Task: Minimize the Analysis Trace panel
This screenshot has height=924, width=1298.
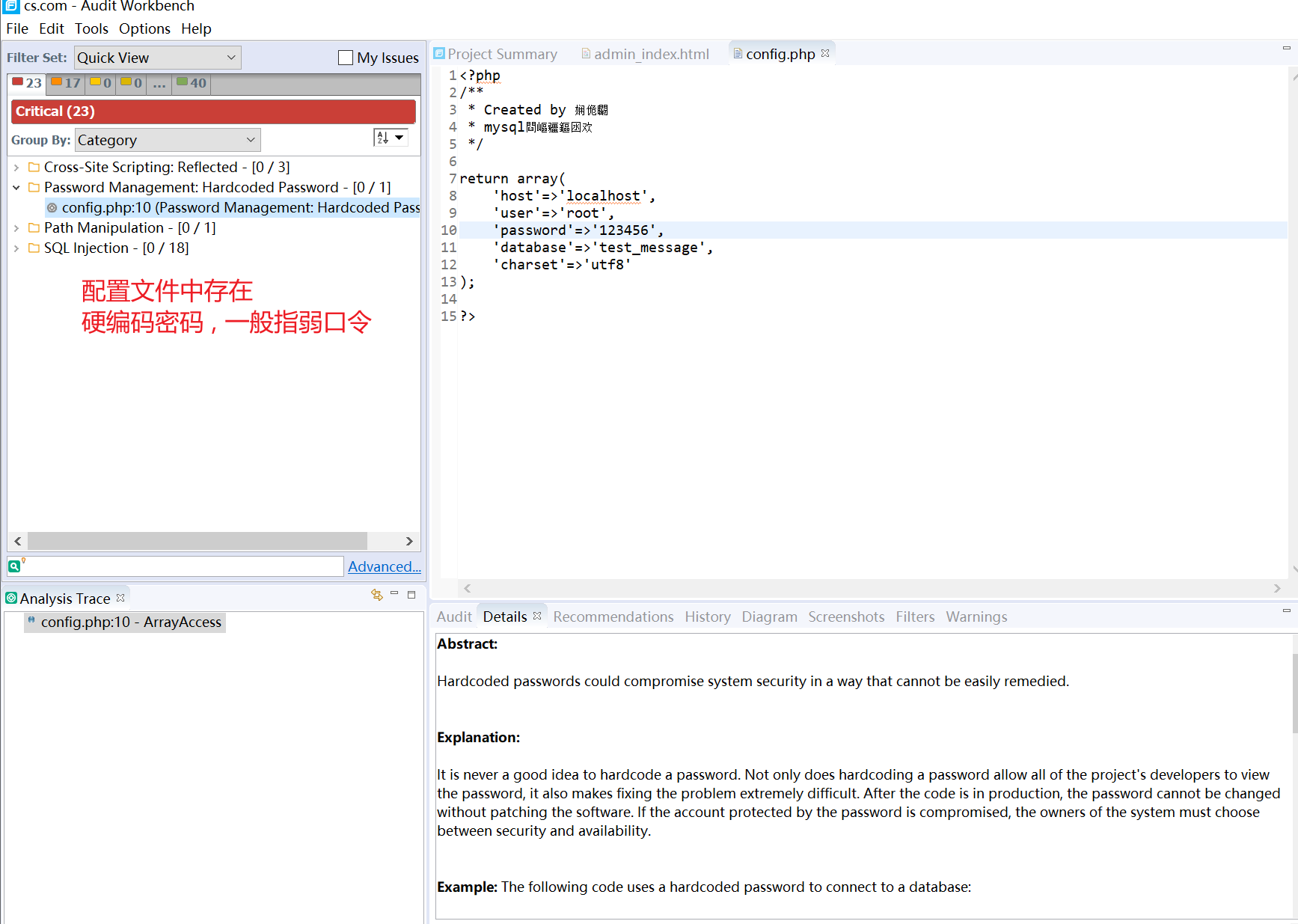Action: pos(394,594)
